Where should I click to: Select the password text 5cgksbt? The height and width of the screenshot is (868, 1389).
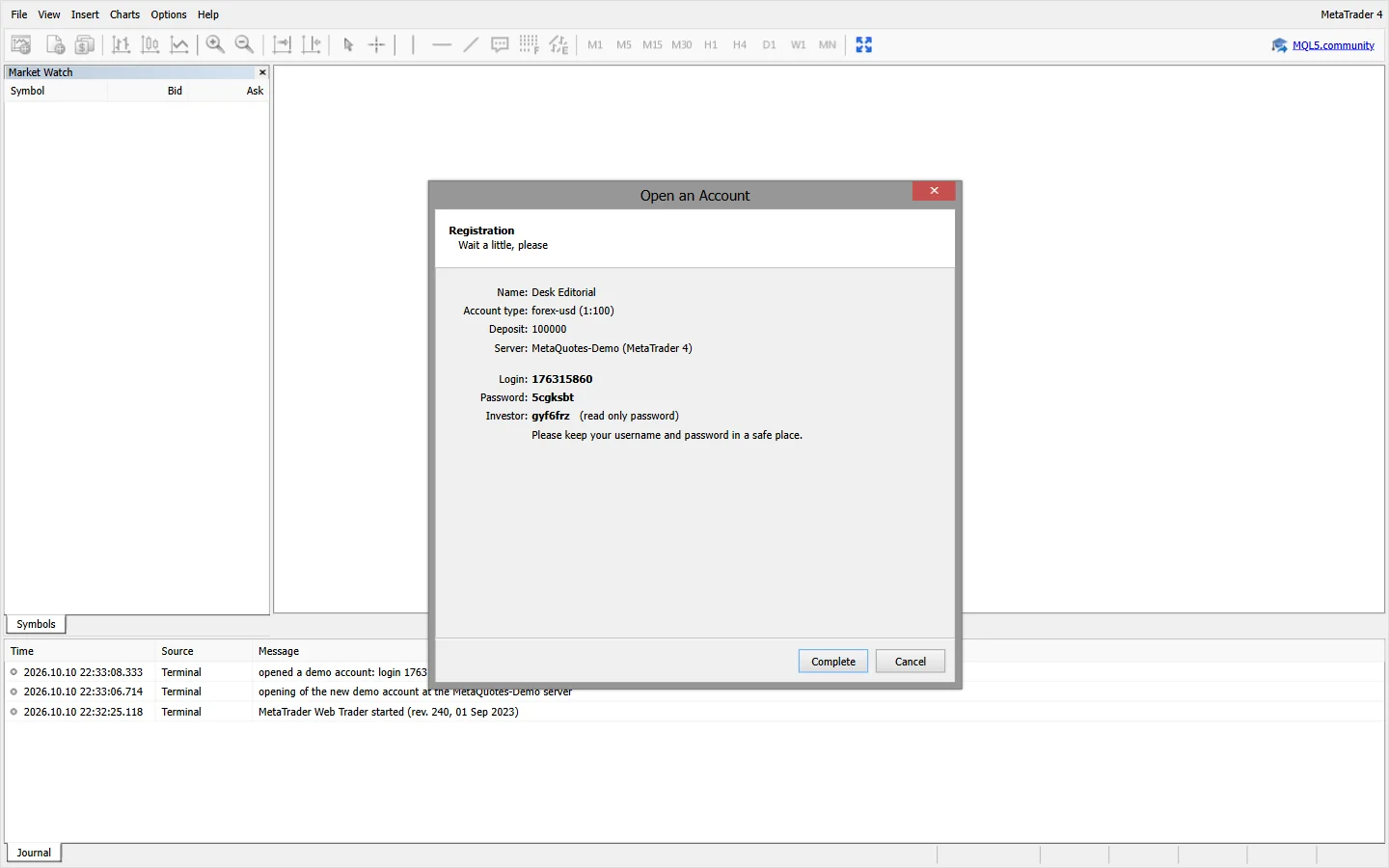coord(553,397)
